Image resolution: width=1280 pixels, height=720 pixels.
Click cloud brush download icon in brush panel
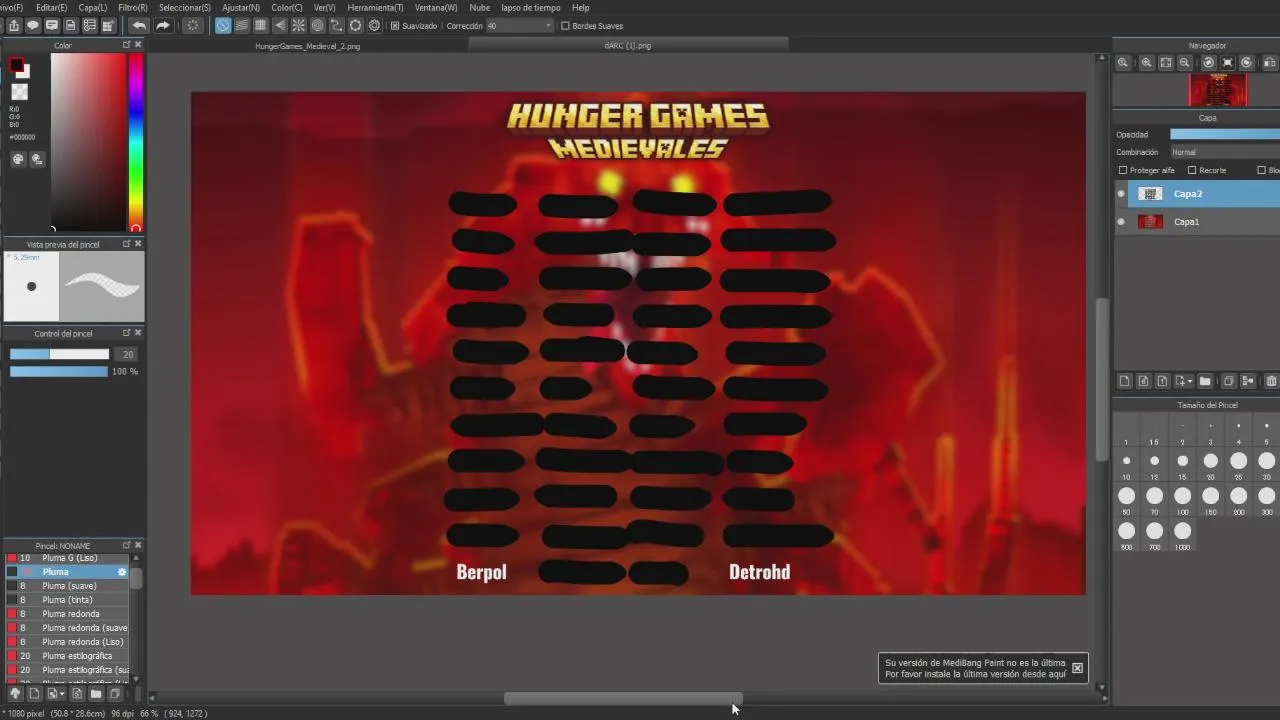point(15,693)
